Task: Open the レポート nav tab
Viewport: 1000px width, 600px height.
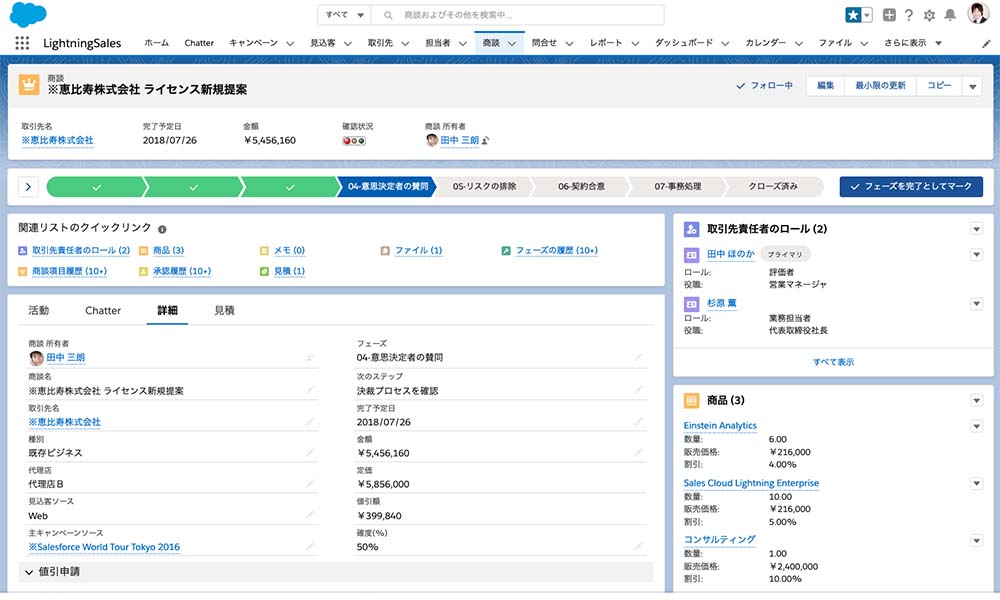Action: pos(606,43)
